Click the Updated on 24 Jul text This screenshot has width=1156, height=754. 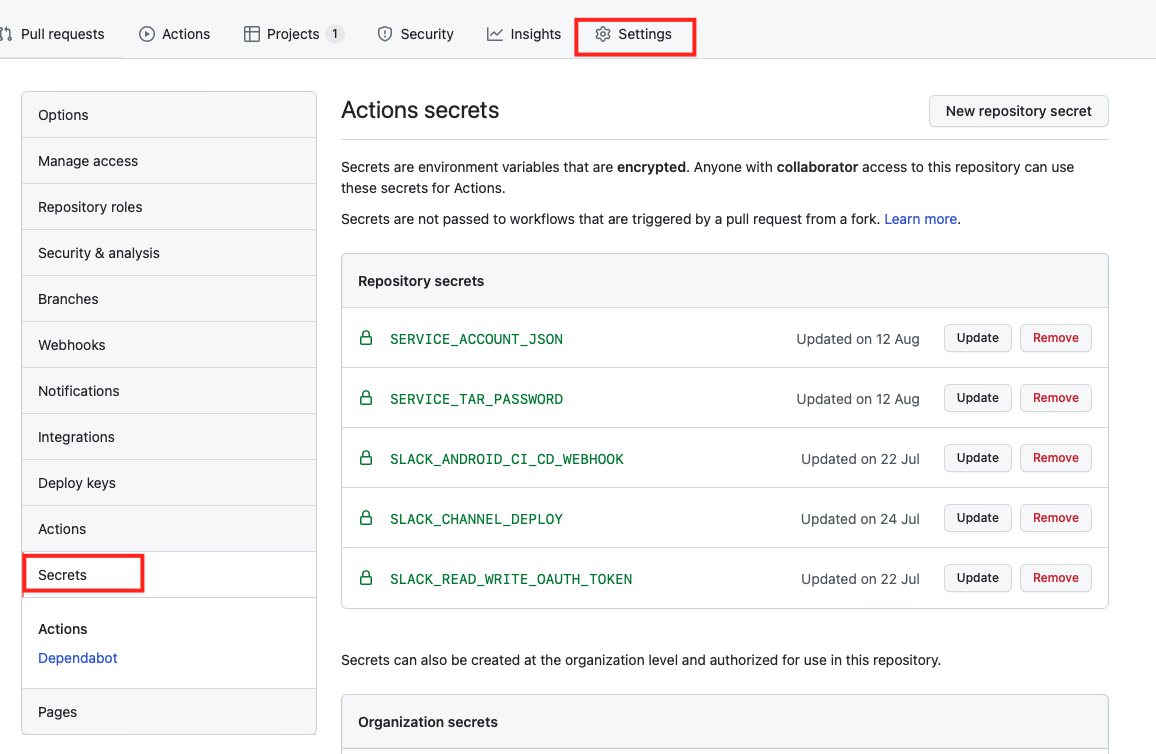(860, 519)
